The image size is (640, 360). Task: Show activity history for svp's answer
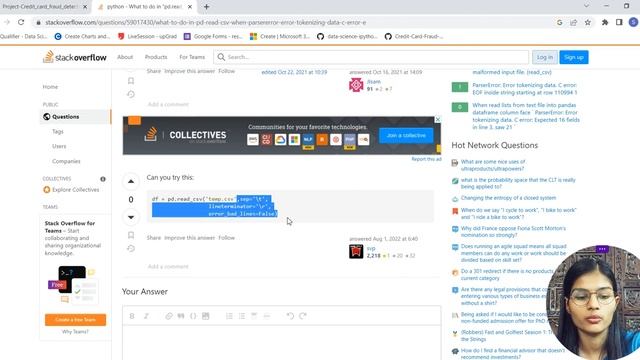click(131, 249)
